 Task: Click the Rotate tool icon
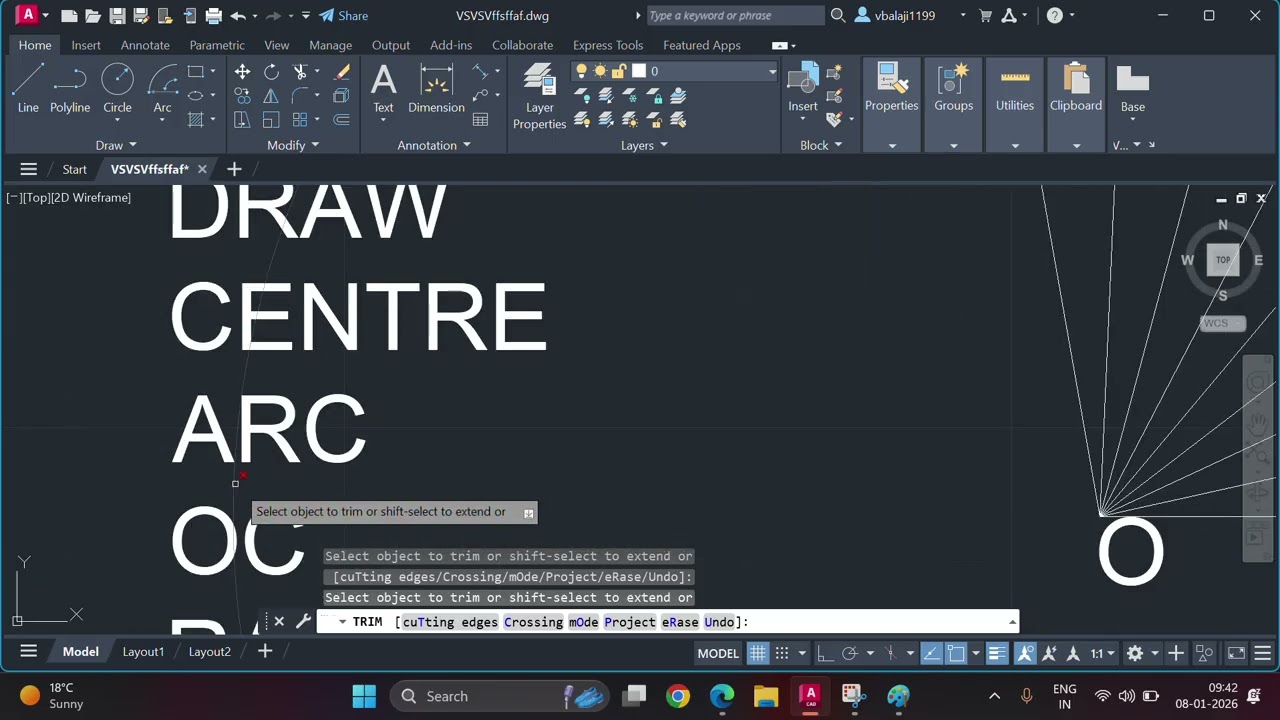coord(271,72)
